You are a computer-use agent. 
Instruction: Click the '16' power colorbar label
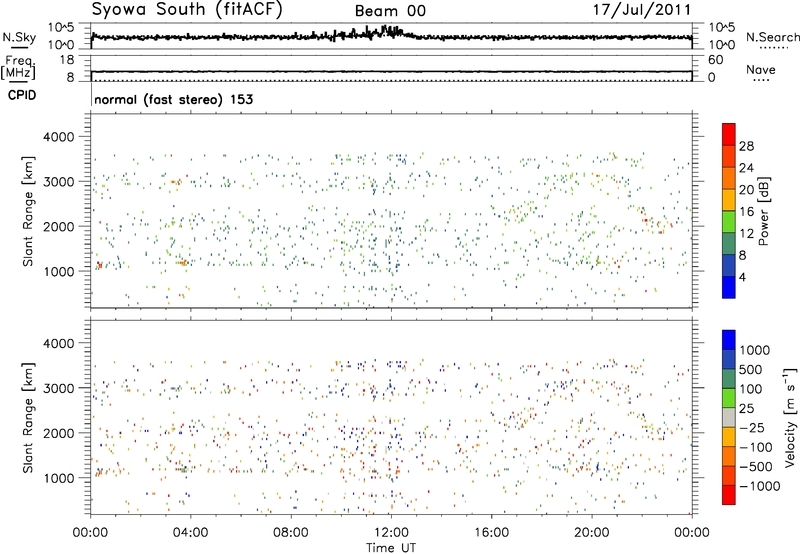746,212
